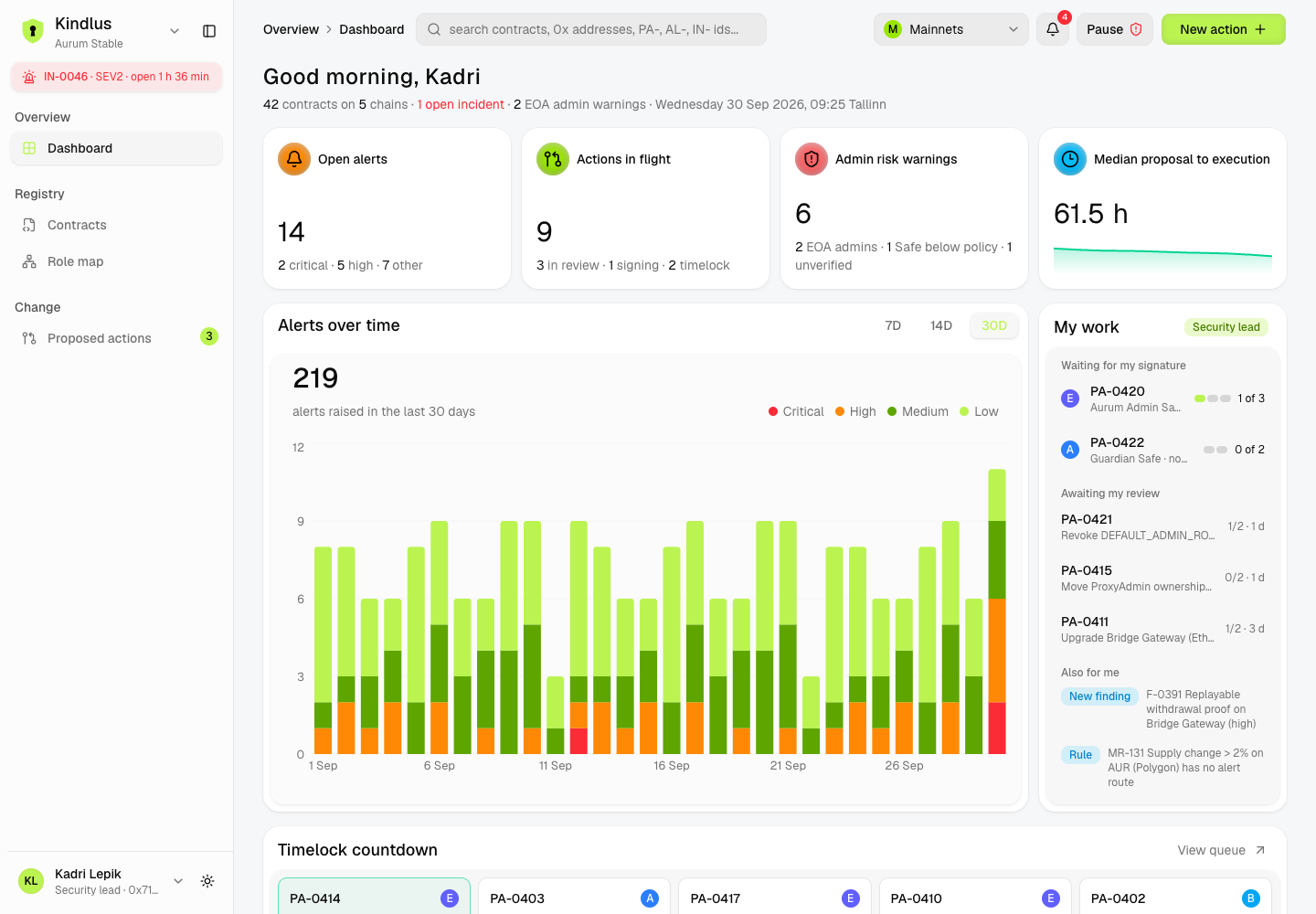
Task: Click the A chain badge beside PA-0422
Action: click(1070, 450)
